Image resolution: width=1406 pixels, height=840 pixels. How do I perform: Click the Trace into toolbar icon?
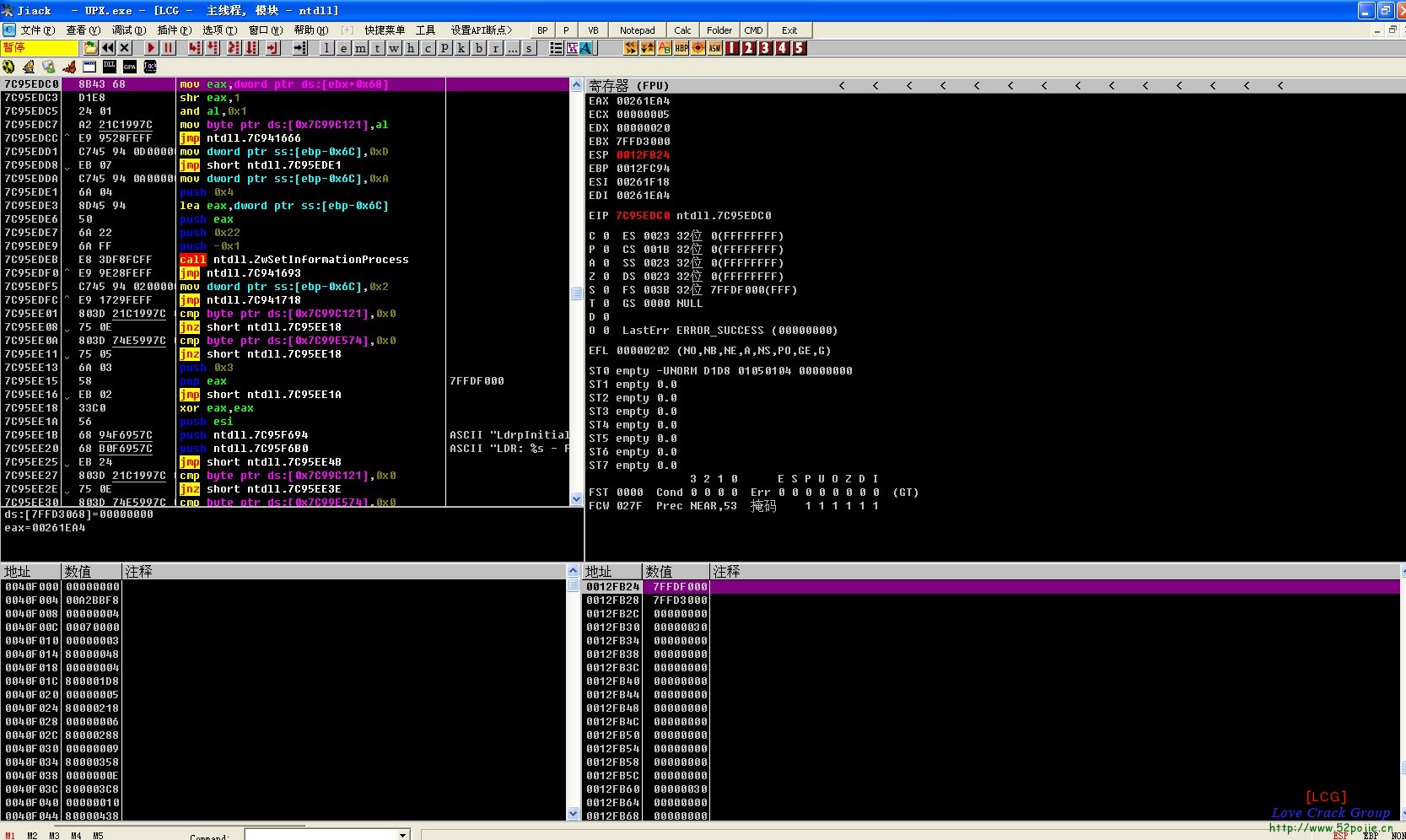[234, 48]
